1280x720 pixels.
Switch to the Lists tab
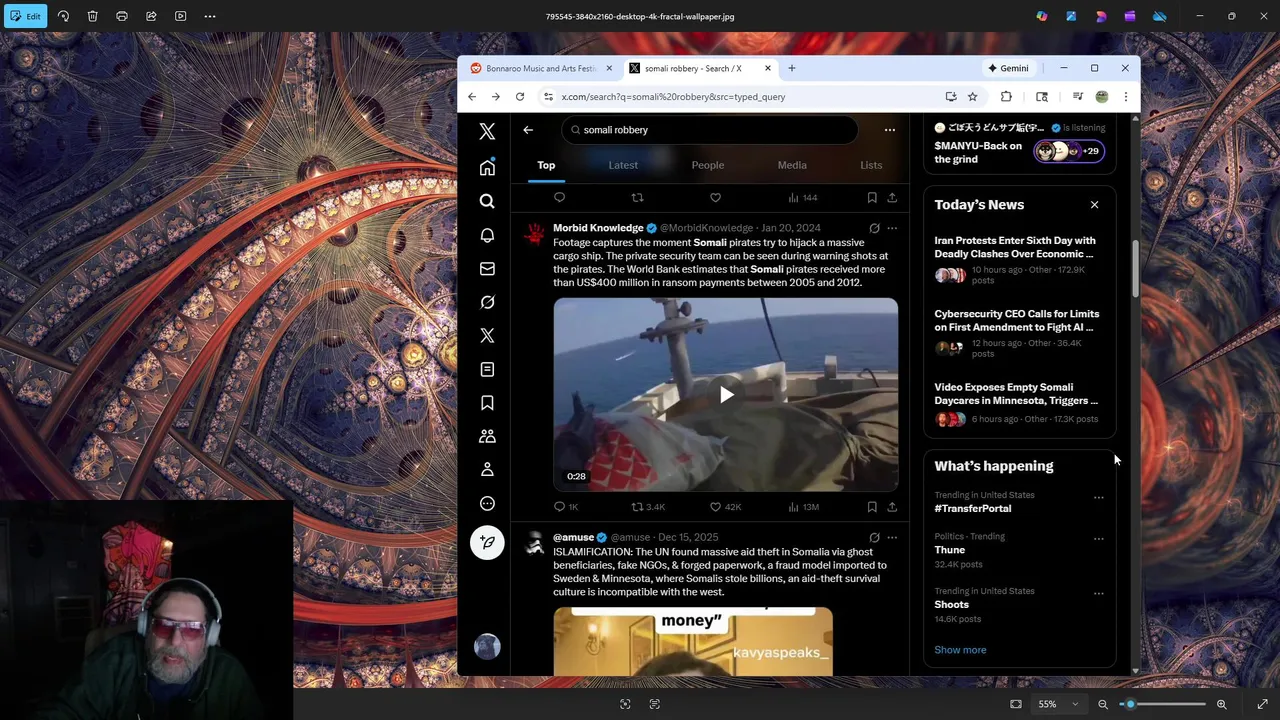pyautogui.click(x=871, y=165)
